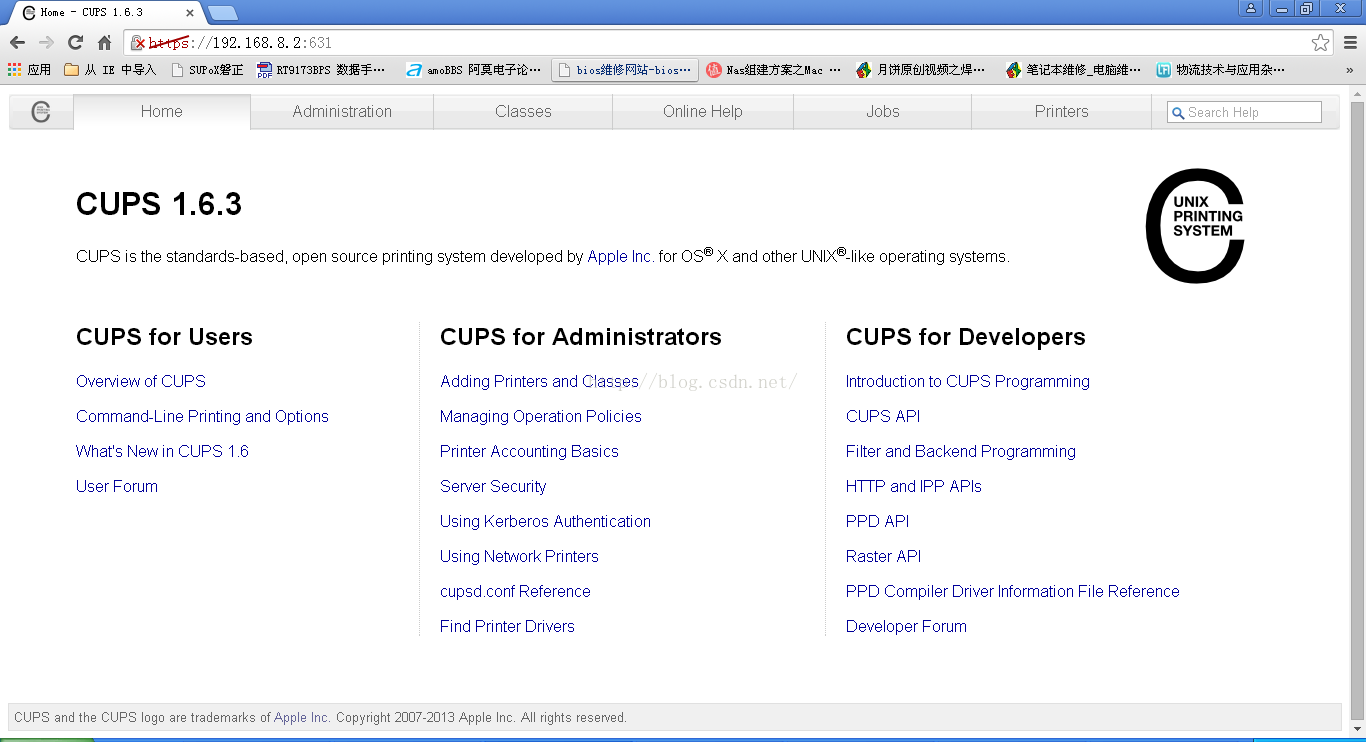Read What's New in CUPS 1.6
The width and height of the screenshot is (1366, 742).
click(x=162, y=451)
